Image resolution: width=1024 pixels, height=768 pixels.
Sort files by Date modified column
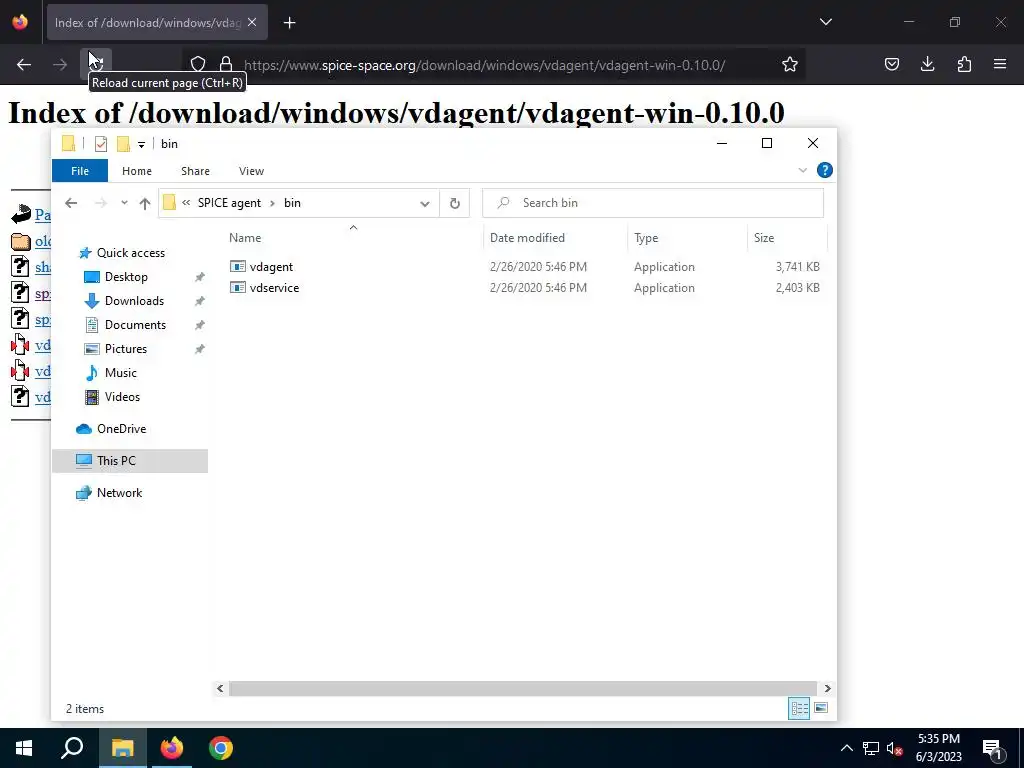[527, 238]
